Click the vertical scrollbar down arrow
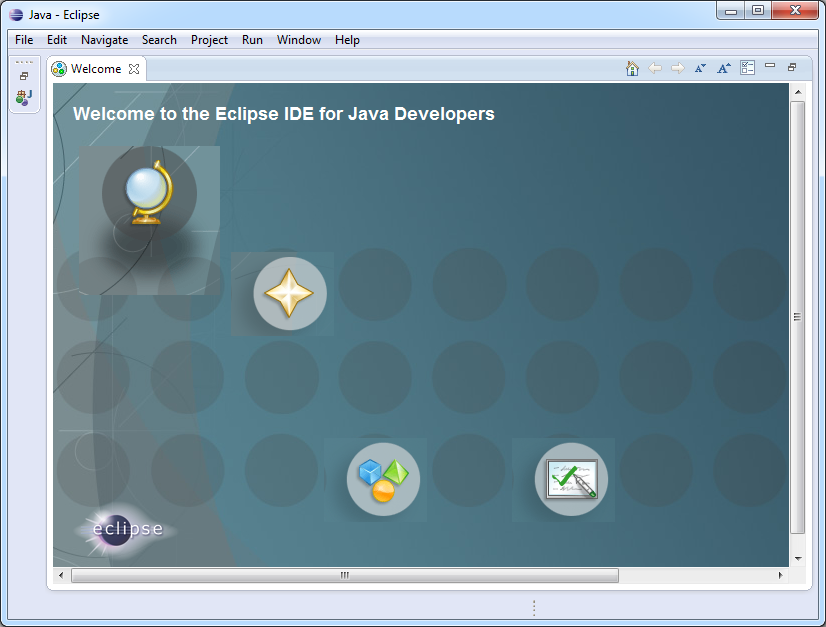Viewport: 826px width, 627px height. click(x=798, y=559)
